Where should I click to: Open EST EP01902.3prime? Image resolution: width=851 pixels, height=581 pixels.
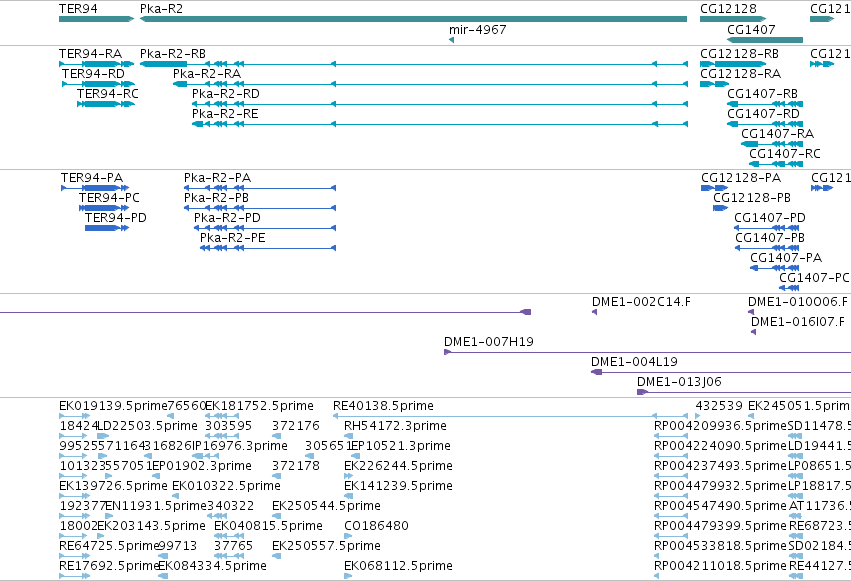pos(156,476)
